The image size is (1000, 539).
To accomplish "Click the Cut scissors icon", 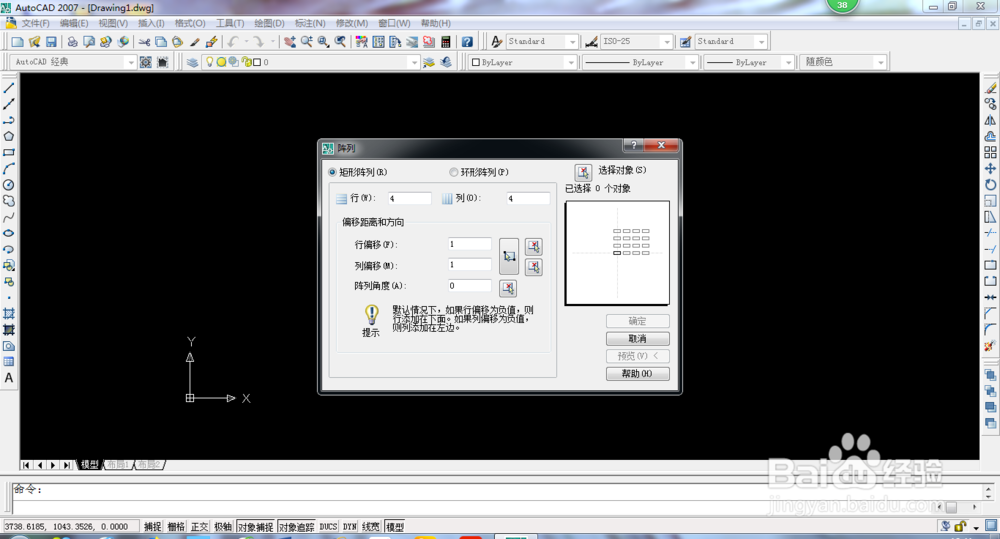I will (x=144, y=41).
